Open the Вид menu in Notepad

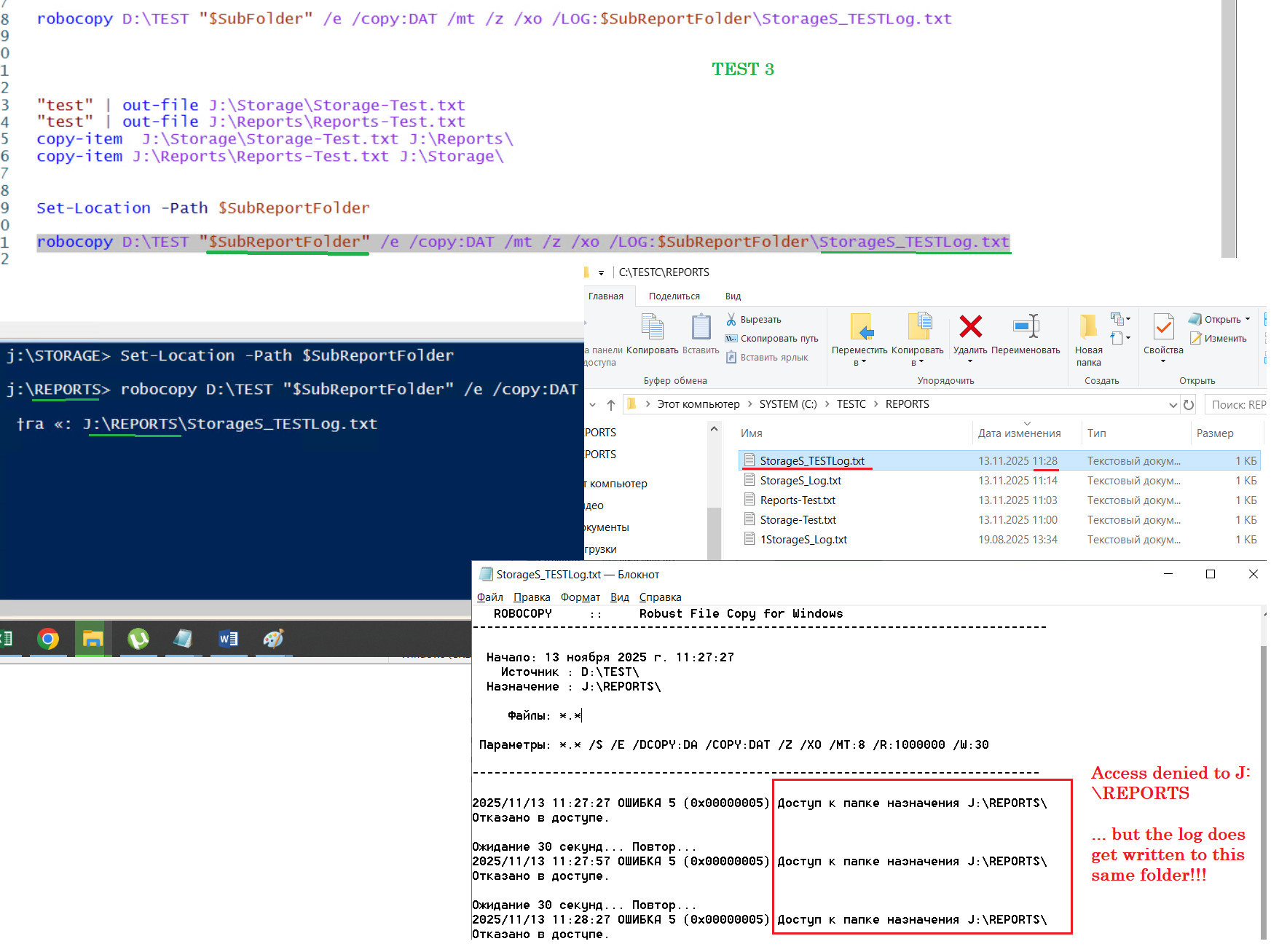tap(620, 597)
